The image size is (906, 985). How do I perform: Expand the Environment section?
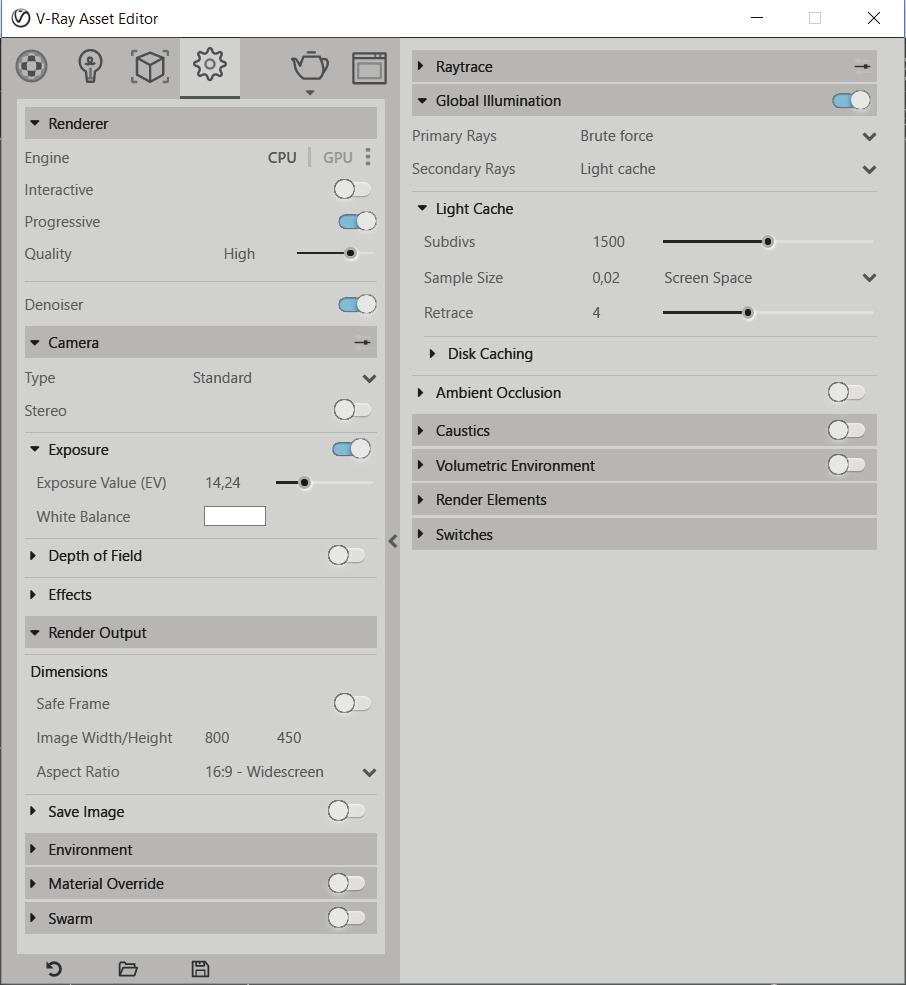coord(33,849)
